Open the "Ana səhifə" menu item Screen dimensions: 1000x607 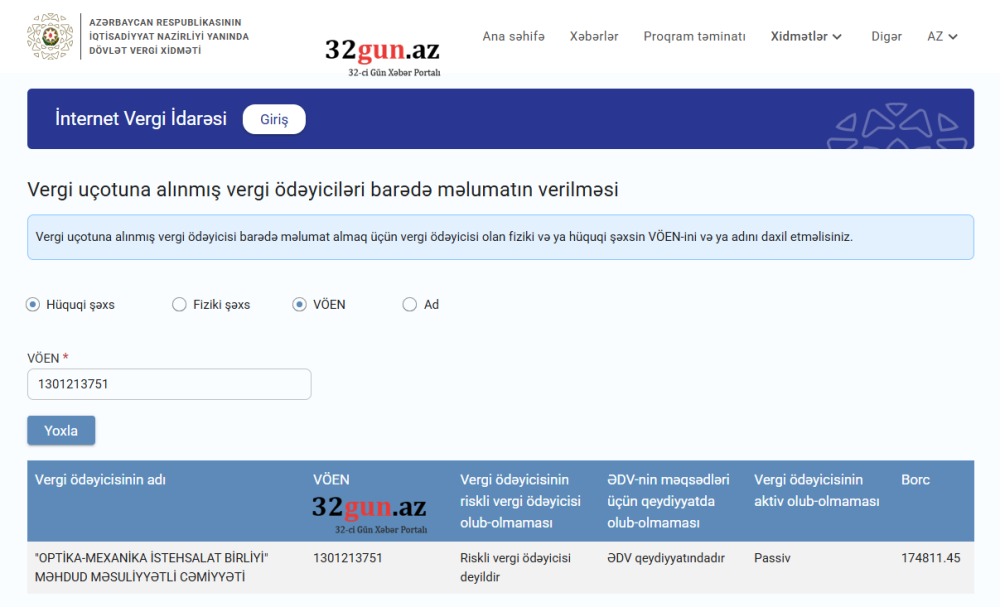click(x=513, y=36)
